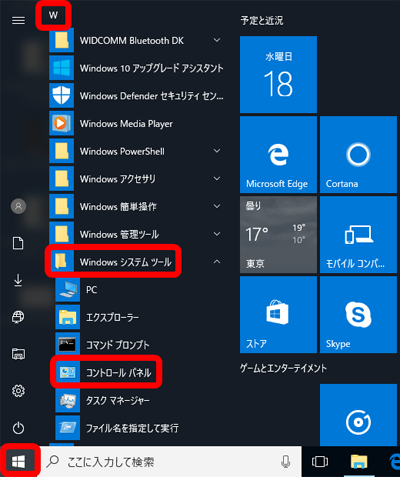Open the Cortana tile

(x=358, y=154)
